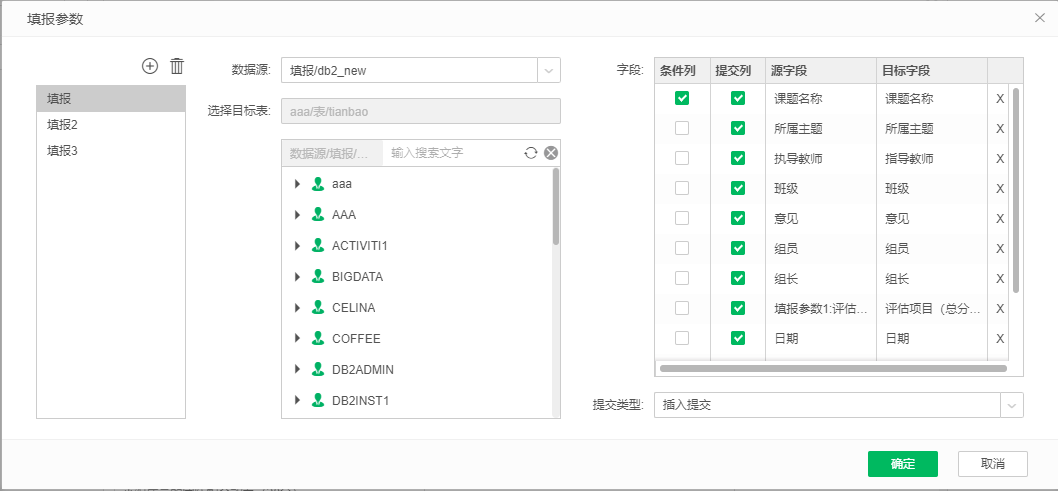The height and width of the screenshot is (491, 1058).
Task: Remove the 课题名称 field row with X
Action: click(x=999, y=98)
